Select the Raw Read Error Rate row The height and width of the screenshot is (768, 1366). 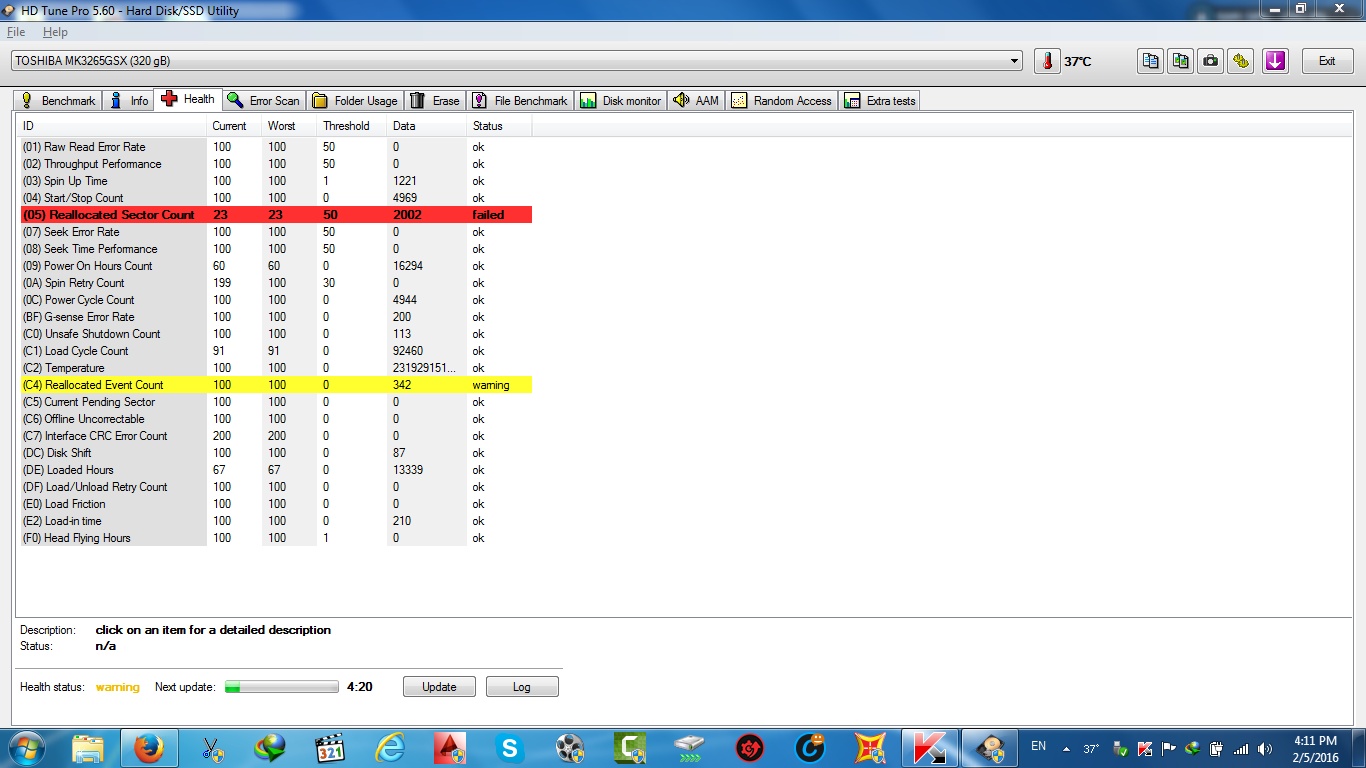pos(276,147)
